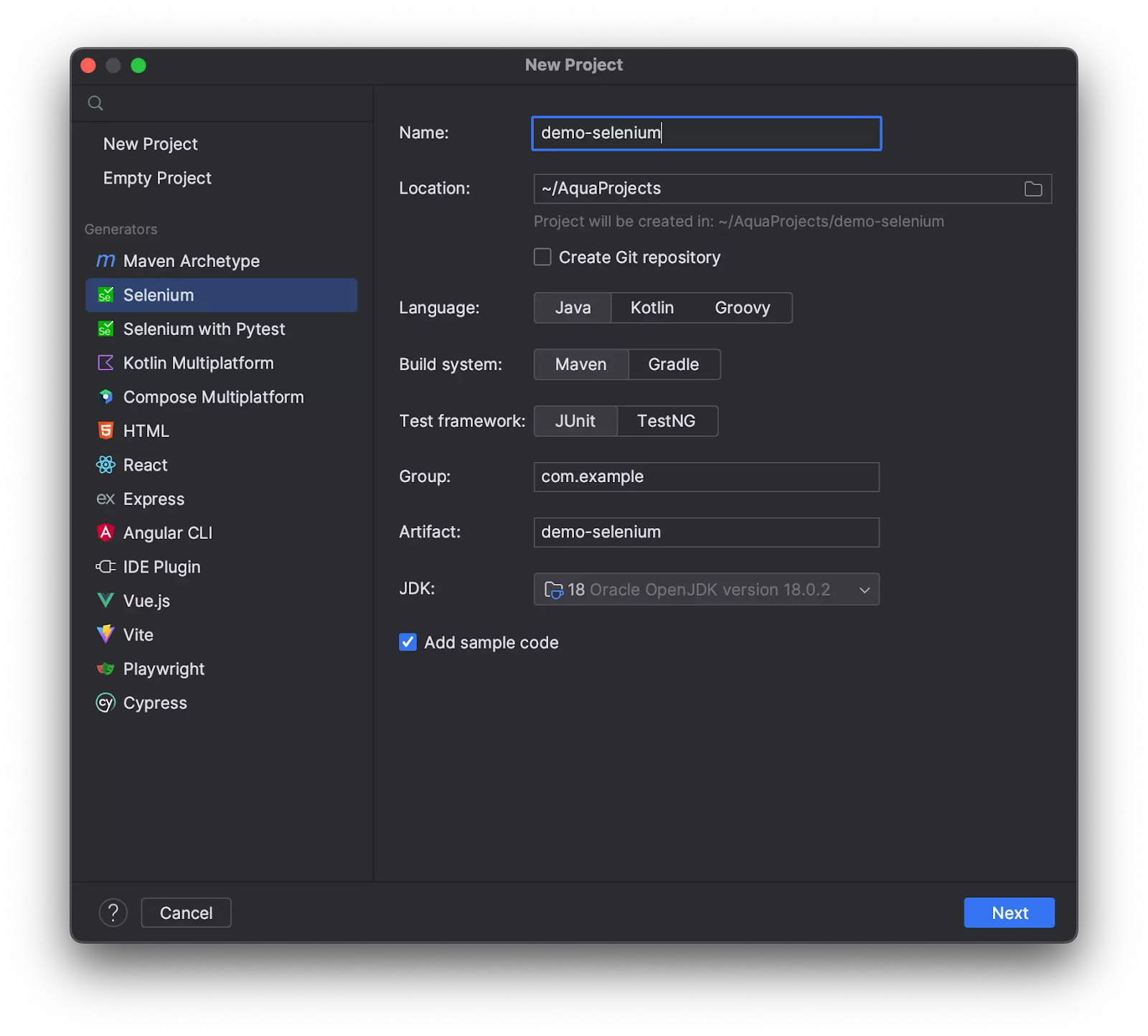1148x1036 pixels.
Task: Select HTML generator label
Action: 146,431
